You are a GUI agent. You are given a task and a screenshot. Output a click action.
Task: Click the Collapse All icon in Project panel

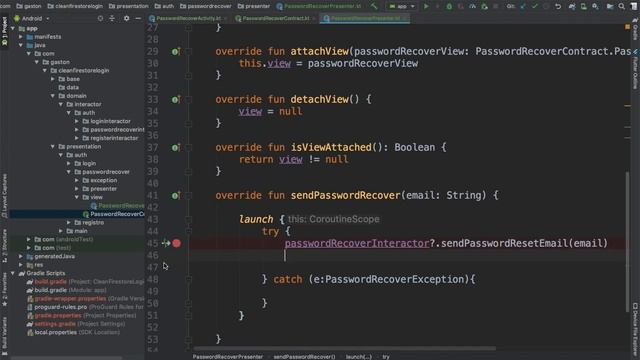(x=112, y=18)
